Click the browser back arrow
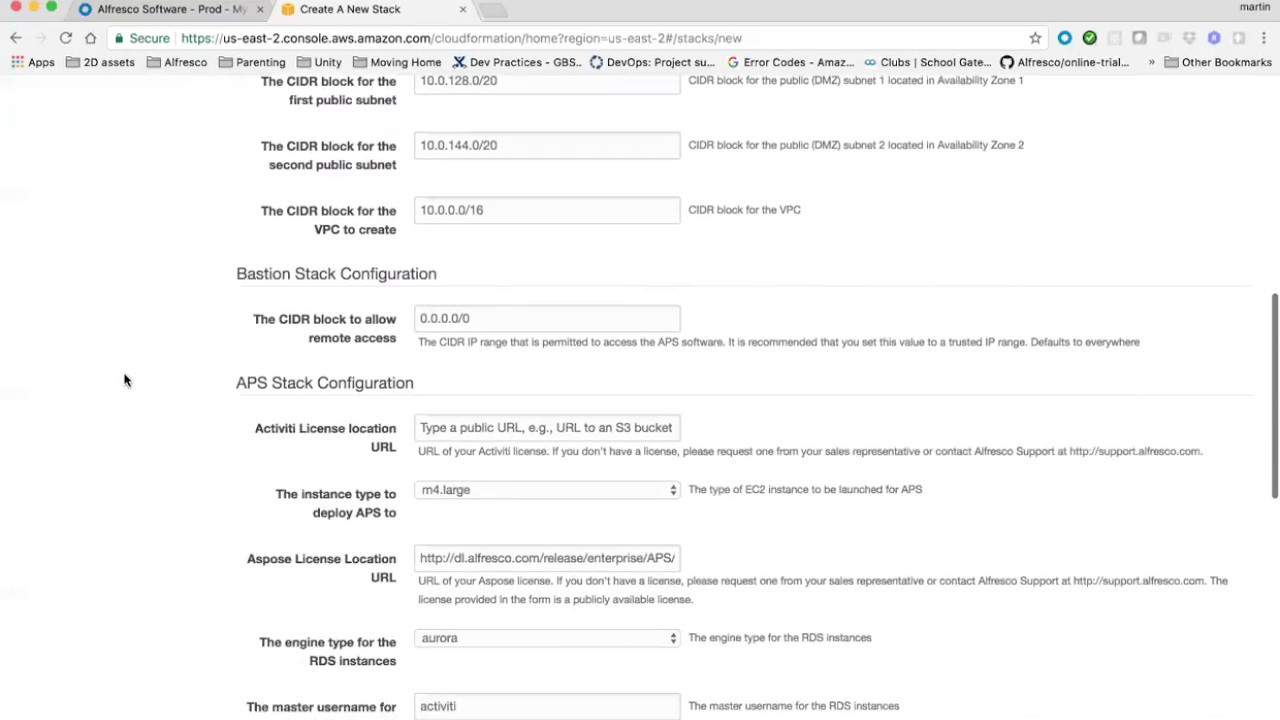This screenshot has height=720, width=1280. coord(16,38)
